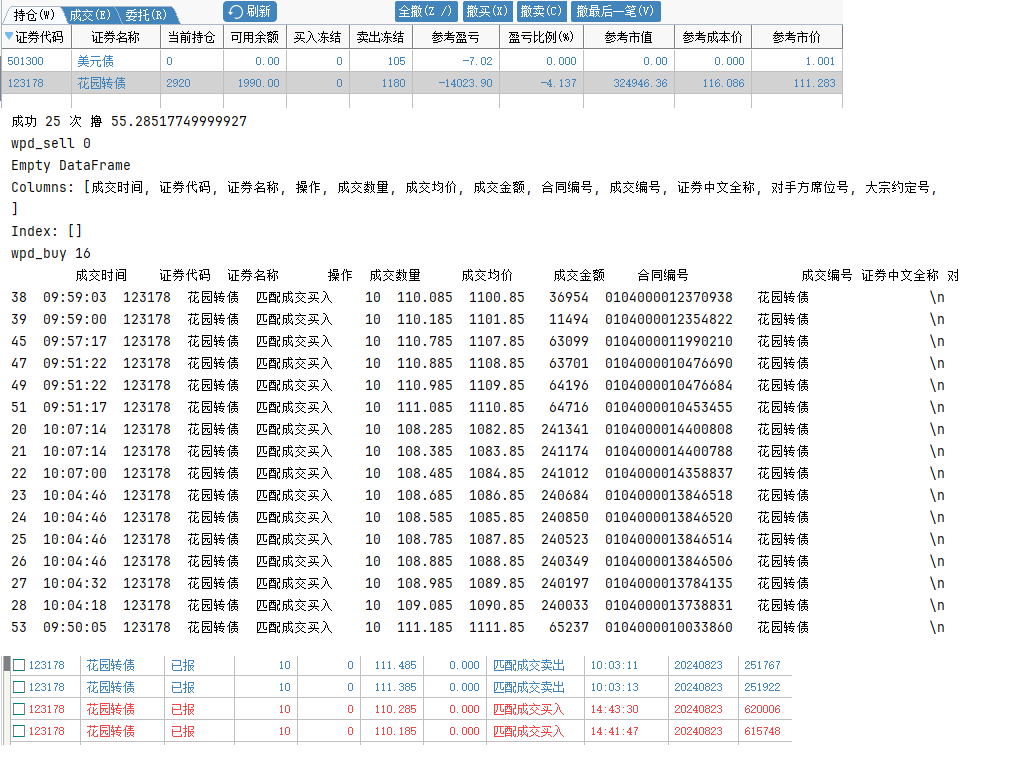Screen dimensions: 1015x757
Task: Click the 当前持仓 column header
Action: (x=191, y=37)
